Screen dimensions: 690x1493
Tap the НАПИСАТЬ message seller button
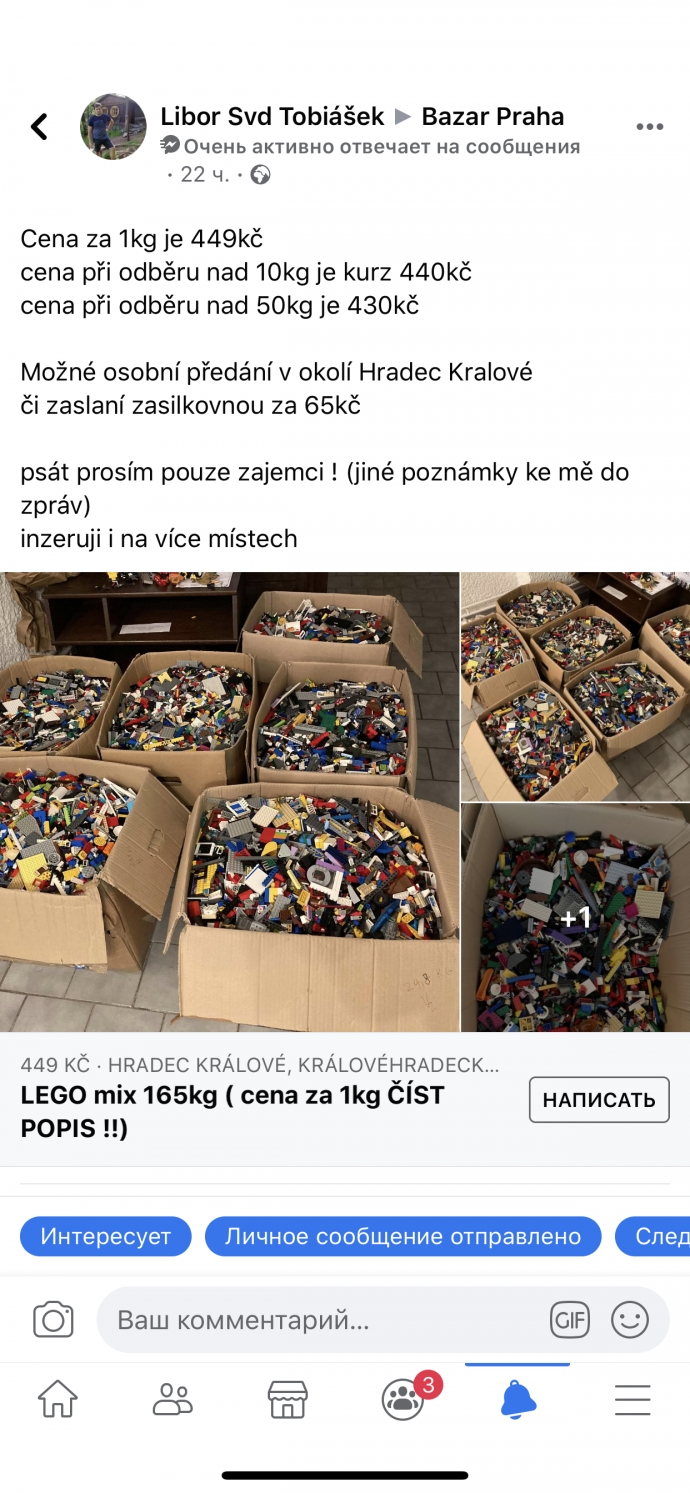[599, 1100]
